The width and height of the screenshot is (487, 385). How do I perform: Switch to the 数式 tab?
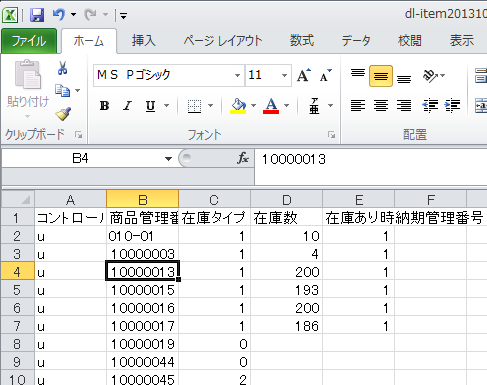[x=302, y=41]
